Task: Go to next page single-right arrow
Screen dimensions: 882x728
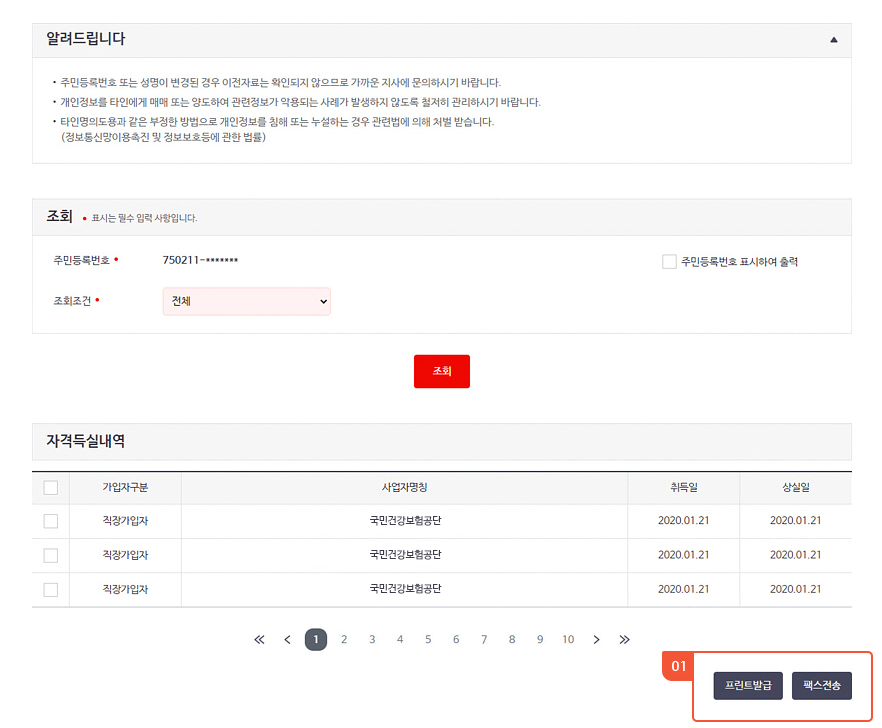Action: click(x=596, y=640)
